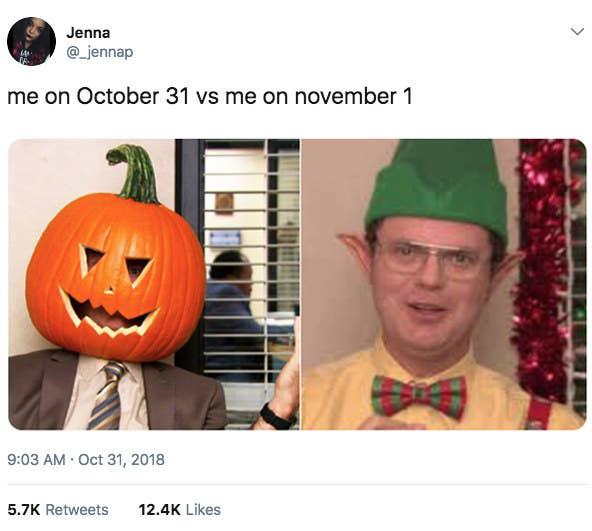Click the pumpkin's jagged carved mouth
The image size is (592, 531).
(x=109, y=313)
